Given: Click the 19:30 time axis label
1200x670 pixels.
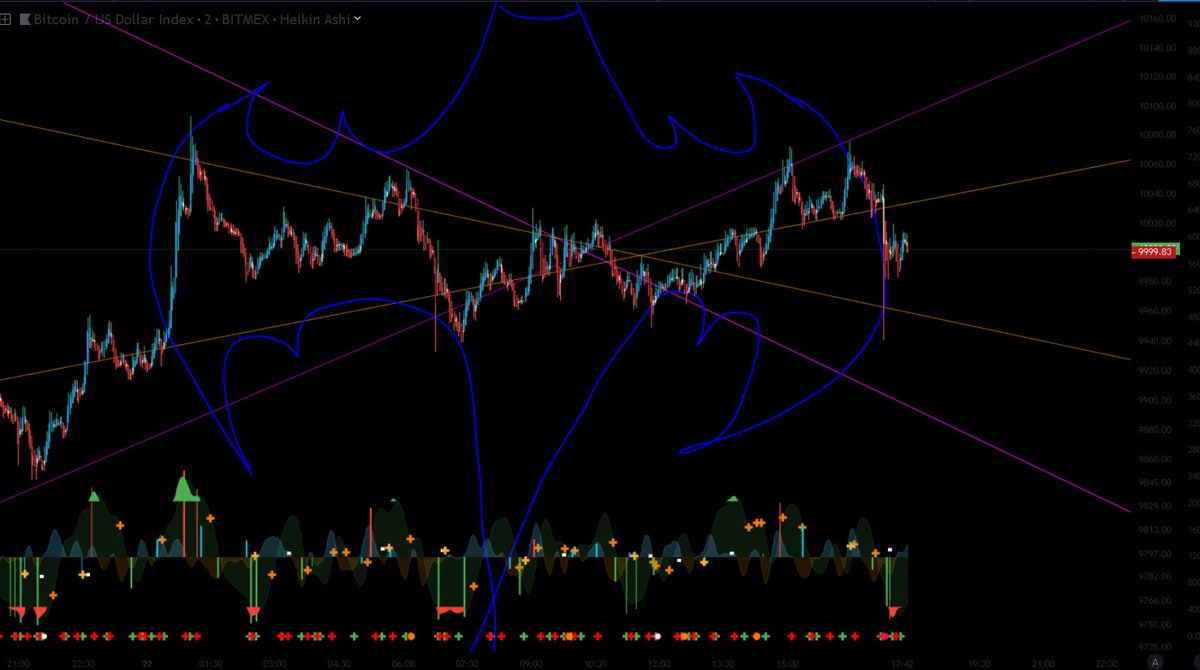Looking at the screenshot, I should click(x=980, y=662).
